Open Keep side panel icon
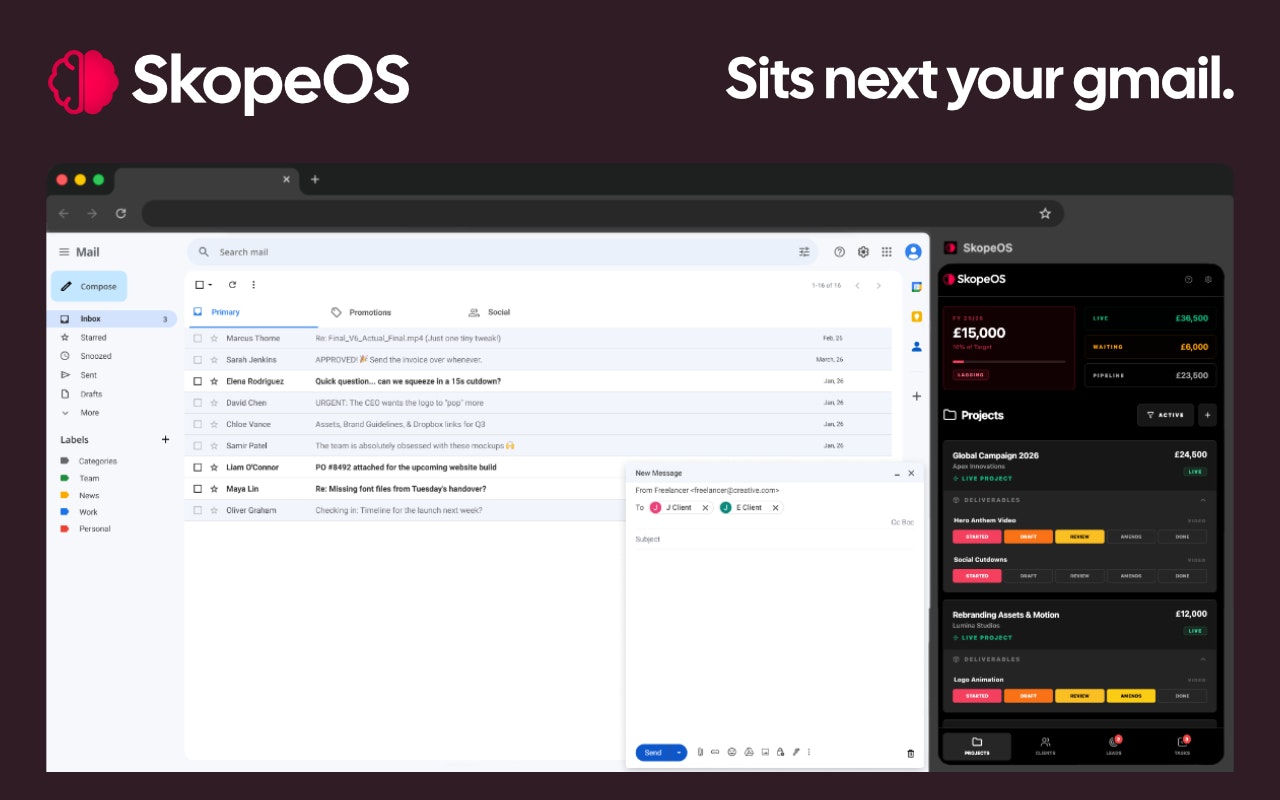Screen dimensions: 1280x800 click(916, 317)
